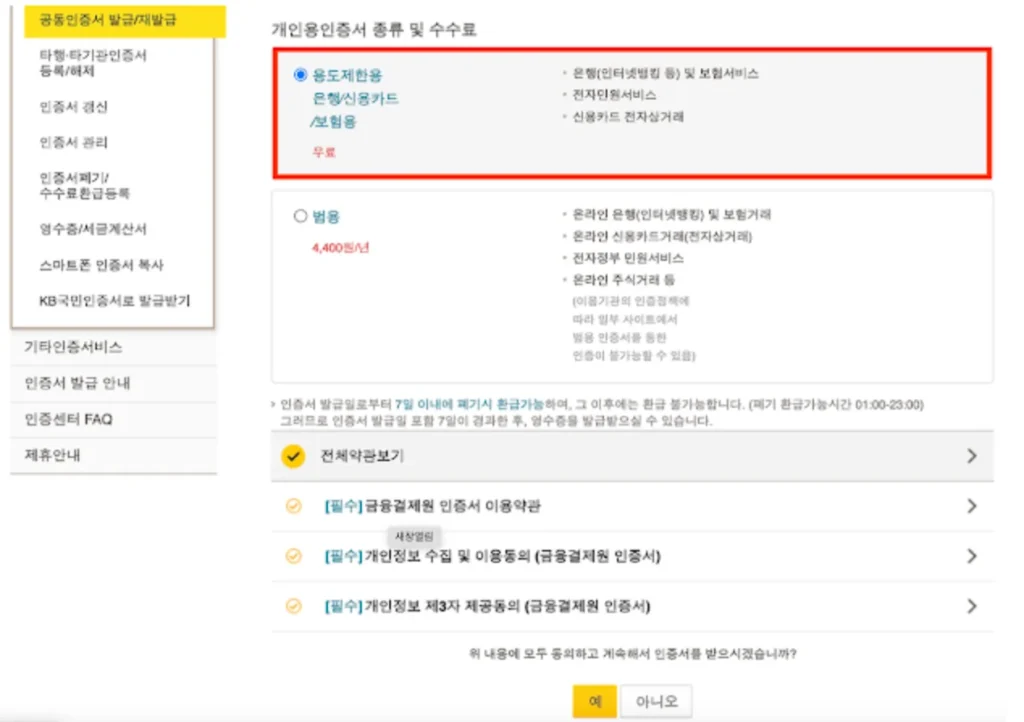Click the 개인용인증서 종류 및 수수료 heading
Image resolution: width=1024 pixels, height=722 pixels.
click(374, 29)
